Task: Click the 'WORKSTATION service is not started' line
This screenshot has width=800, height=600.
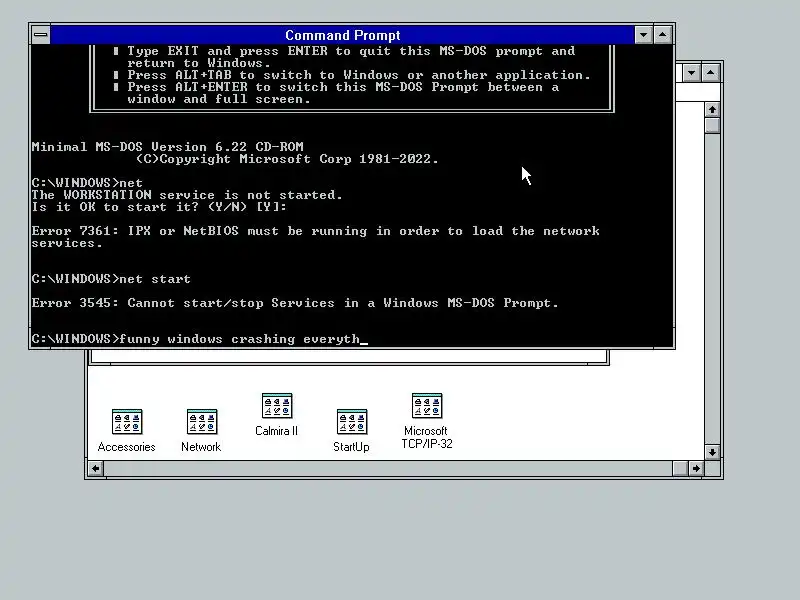Action: pos(187,195)
